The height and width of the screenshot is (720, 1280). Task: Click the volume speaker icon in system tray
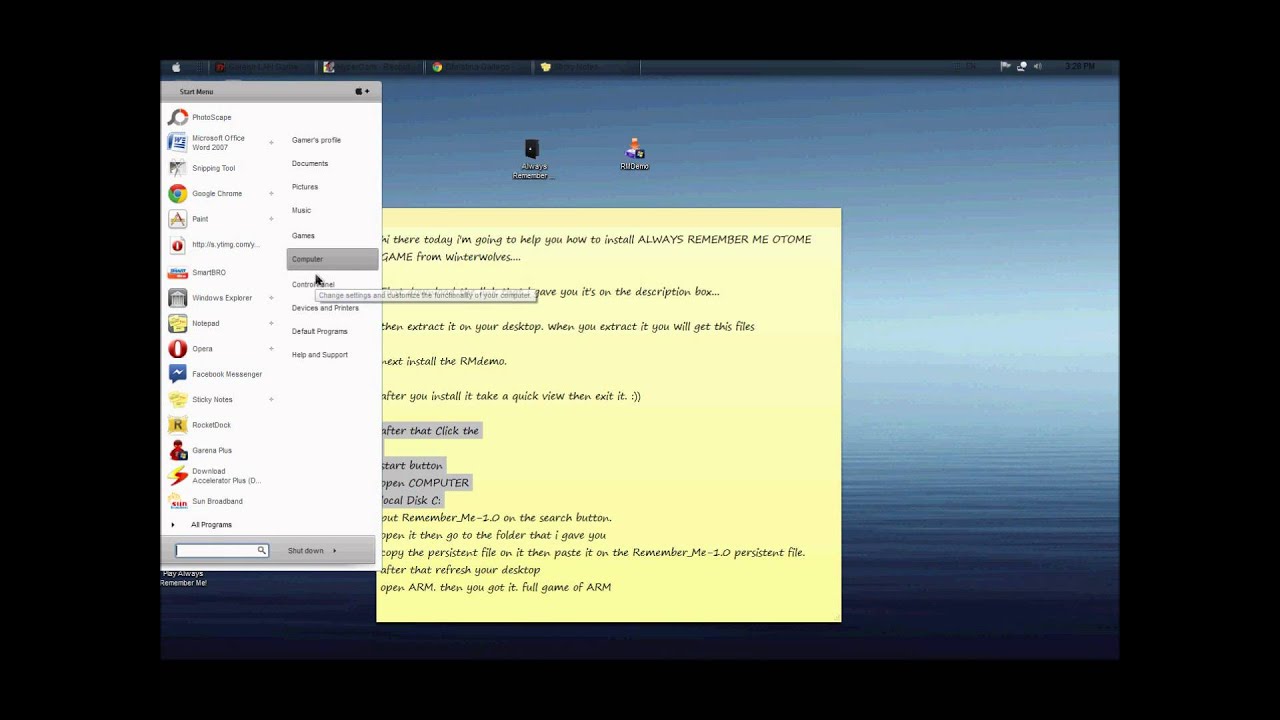coord(1037,67)
